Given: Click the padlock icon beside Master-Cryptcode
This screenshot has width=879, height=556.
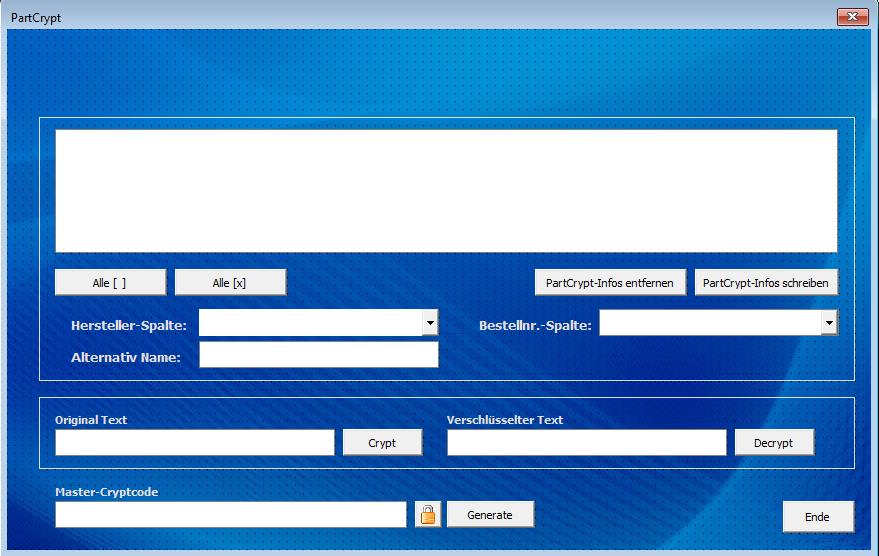Looking at the screenshot, I should click(428, 515).
